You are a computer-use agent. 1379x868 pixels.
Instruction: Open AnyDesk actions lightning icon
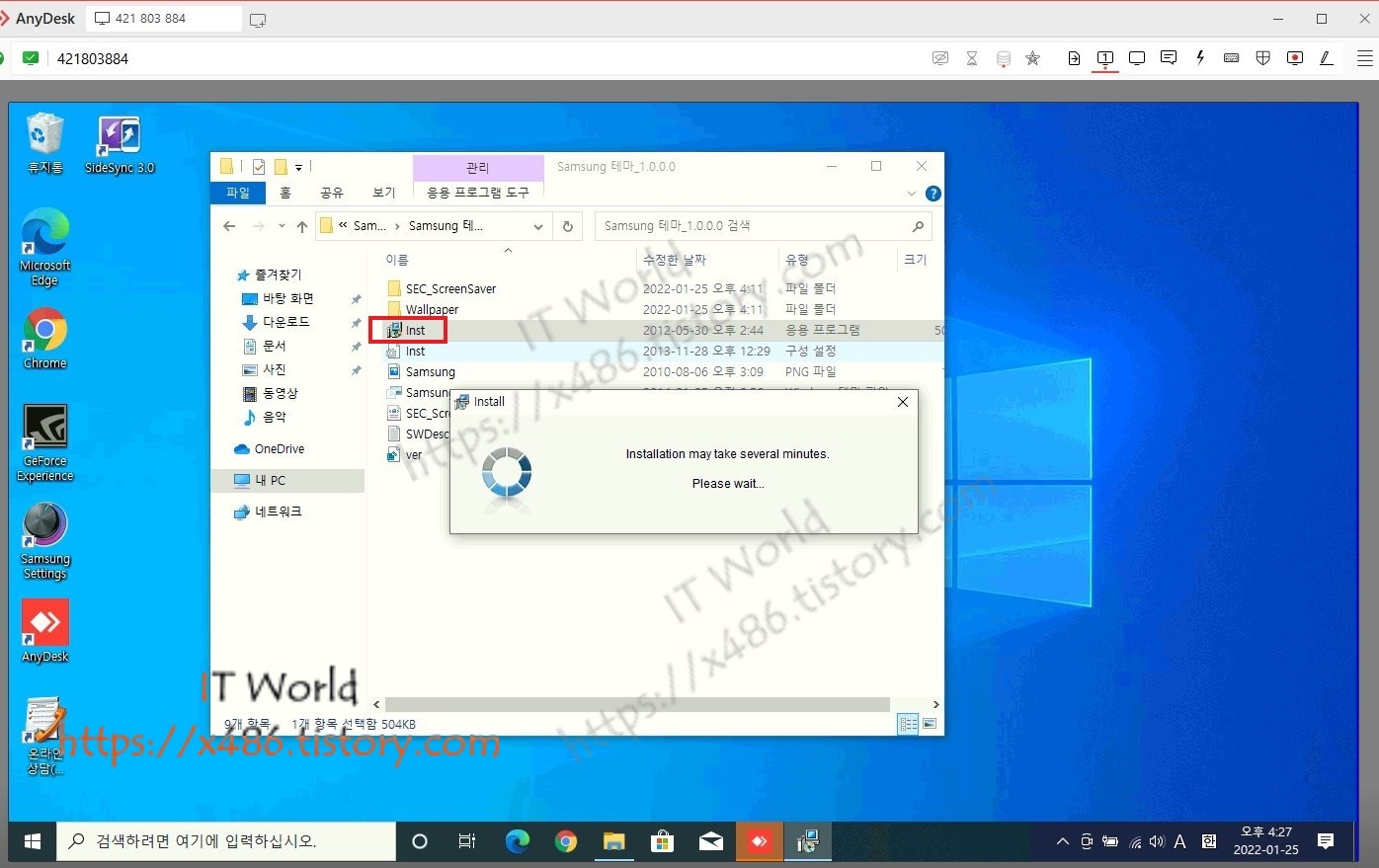[1200, 58]
